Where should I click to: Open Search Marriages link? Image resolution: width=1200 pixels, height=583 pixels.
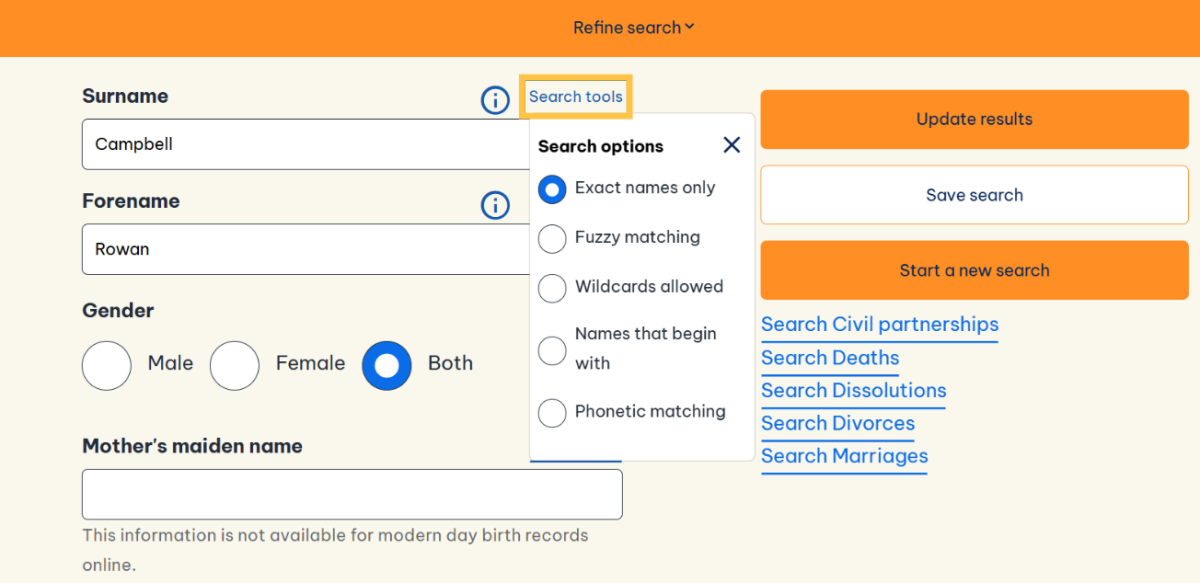point(844,457)
